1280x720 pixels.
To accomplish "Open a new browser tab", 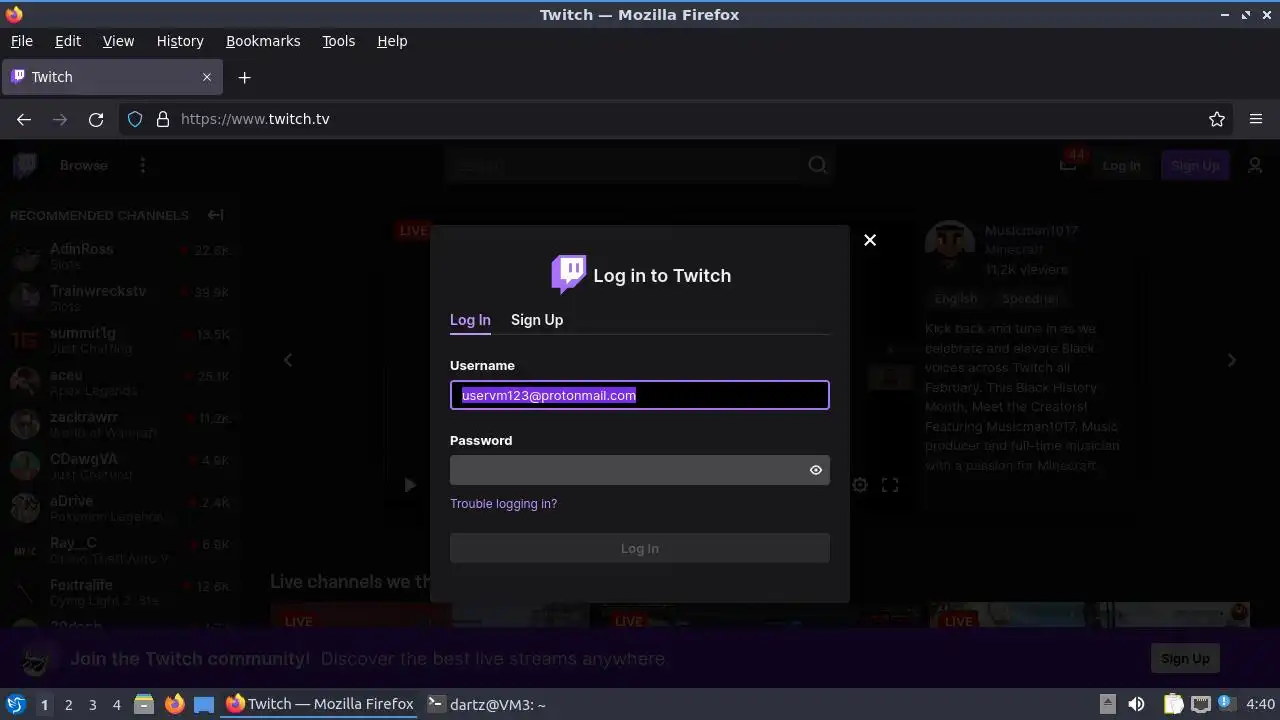I will click(x=244, y=77).
